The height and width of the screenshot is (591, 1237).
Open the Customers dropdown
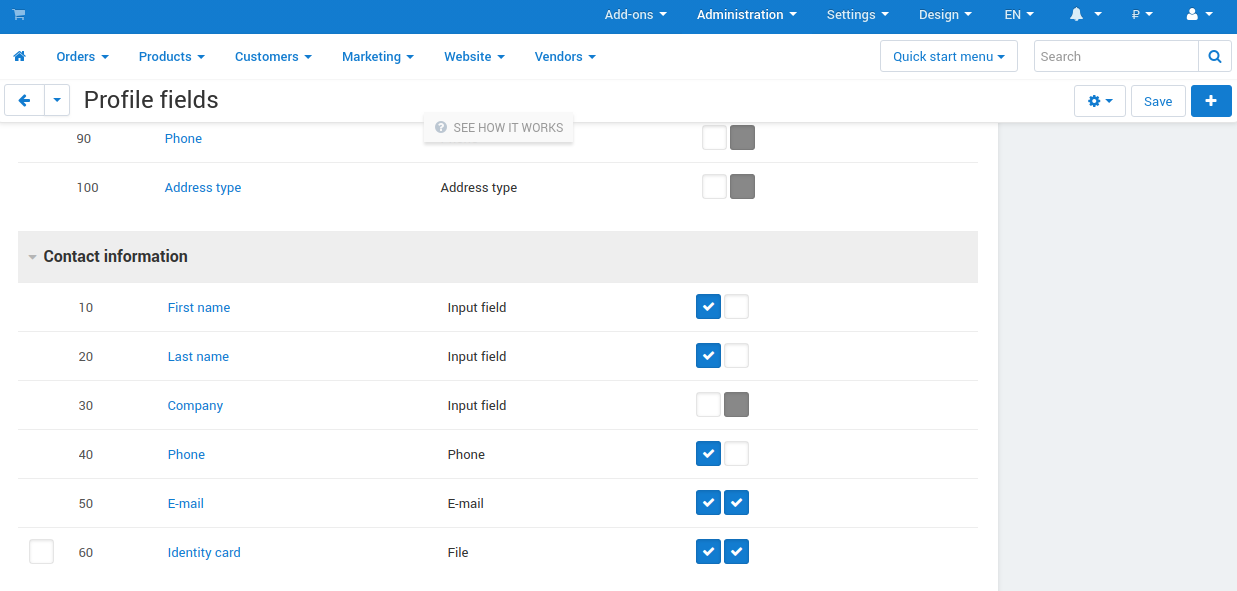(x=274, y=57)
